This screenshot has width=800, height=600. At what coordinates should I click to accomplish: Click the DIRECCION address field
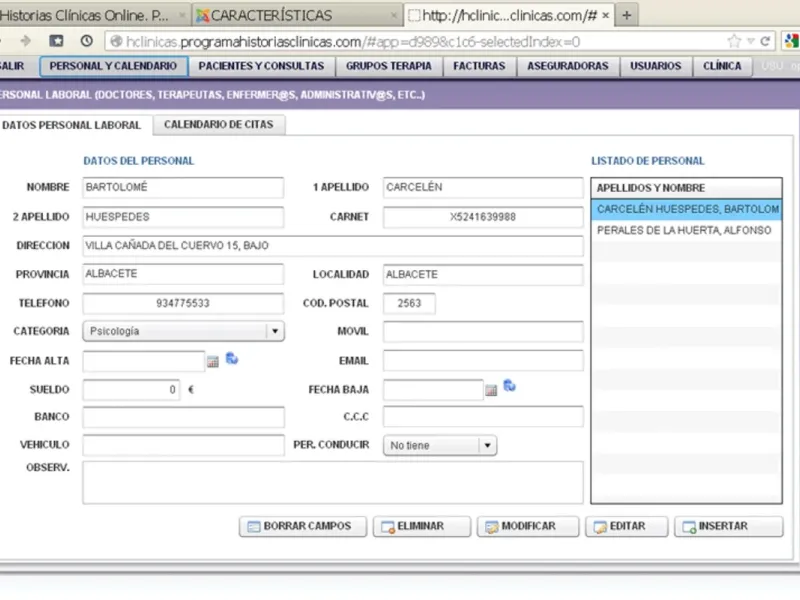tap(333, 246)
